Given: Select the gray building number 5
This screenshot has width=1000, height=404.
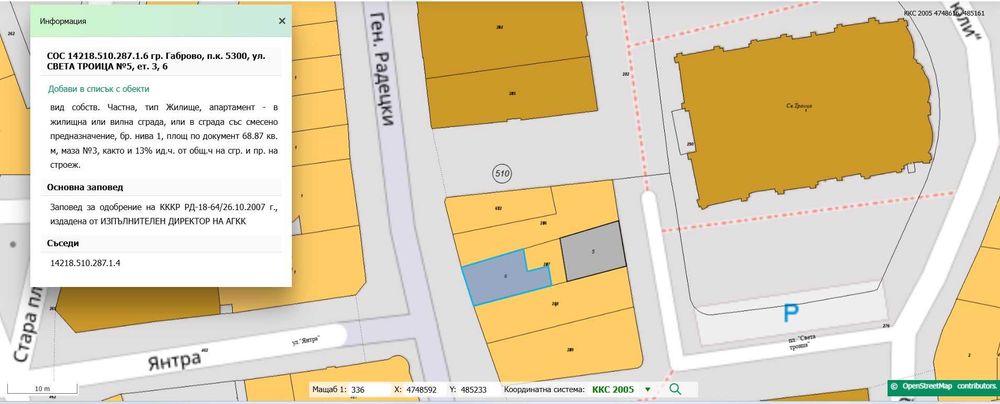Looking at the screenshot, I should click(x=594, y=251).
